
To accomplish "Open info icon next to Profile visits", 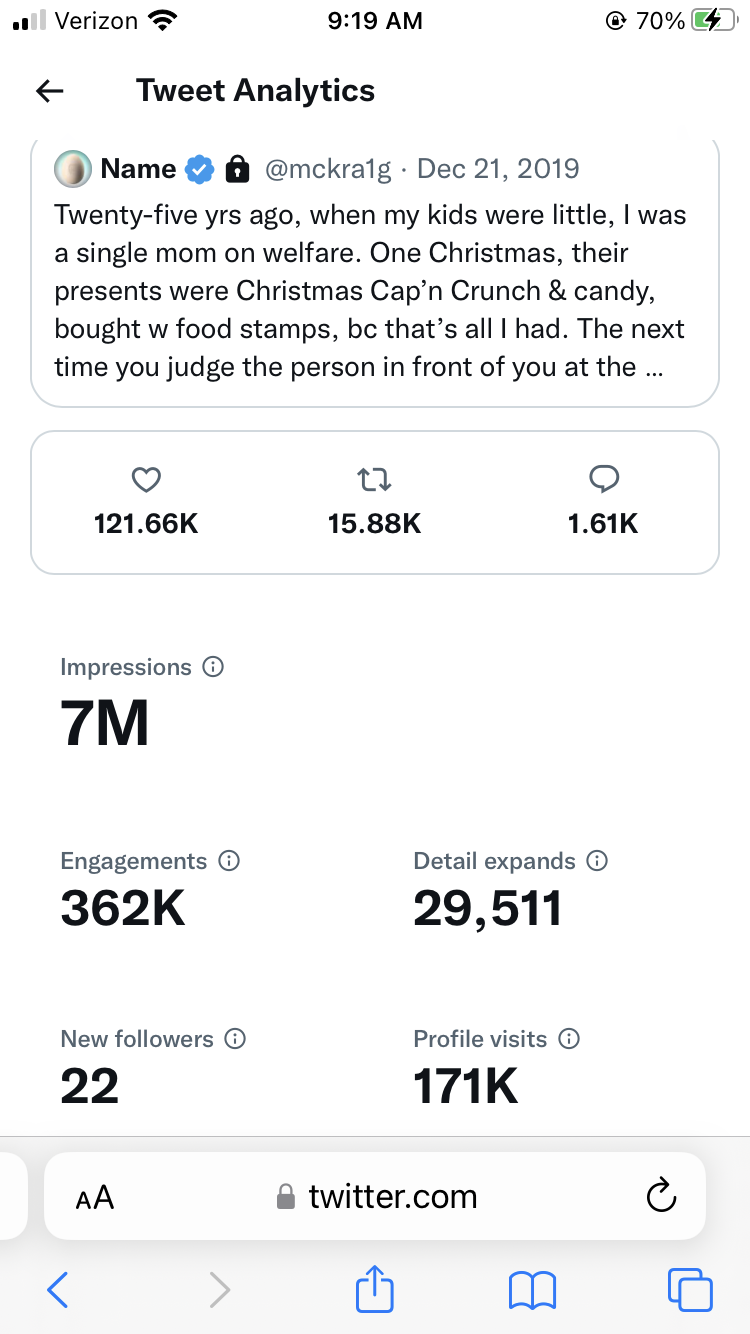I will 569,1039.
